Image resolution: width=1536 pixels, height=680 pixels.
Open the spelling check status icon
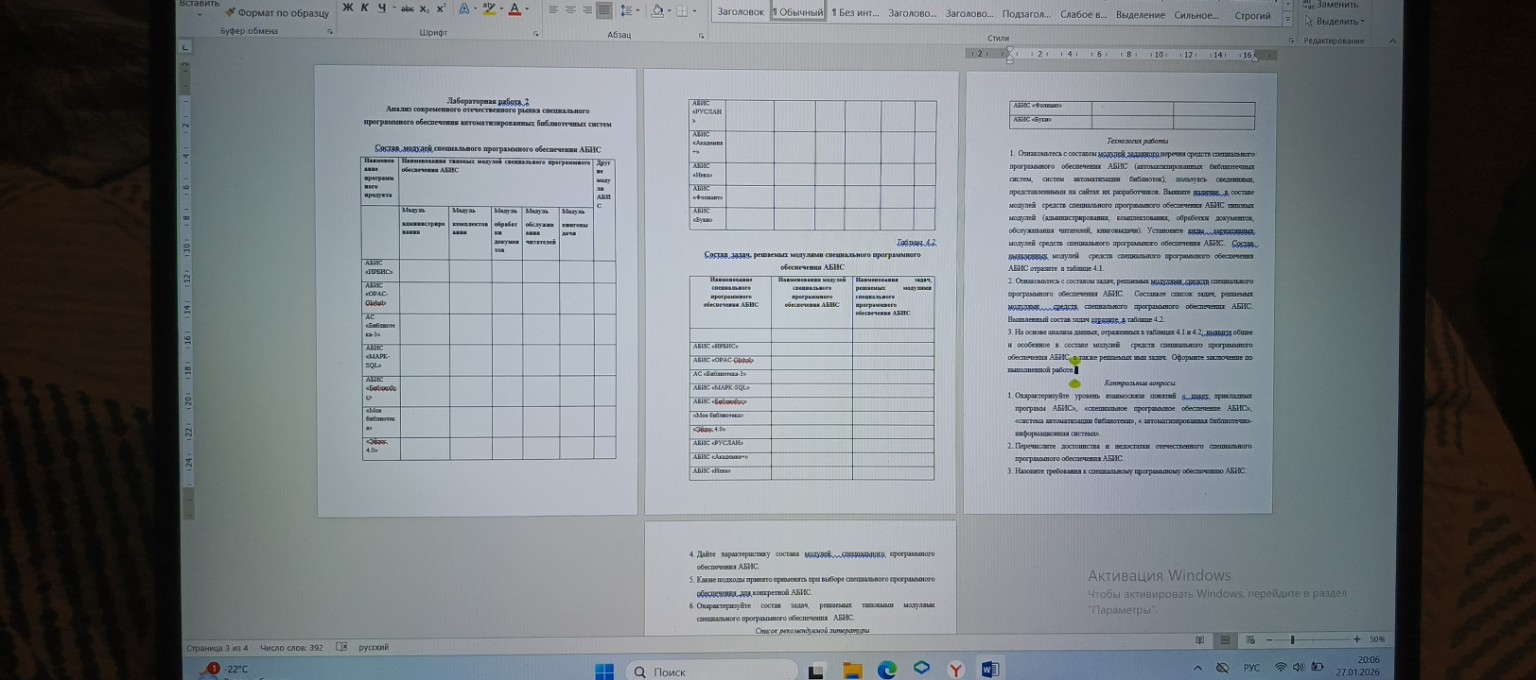(x=342, y=647)
